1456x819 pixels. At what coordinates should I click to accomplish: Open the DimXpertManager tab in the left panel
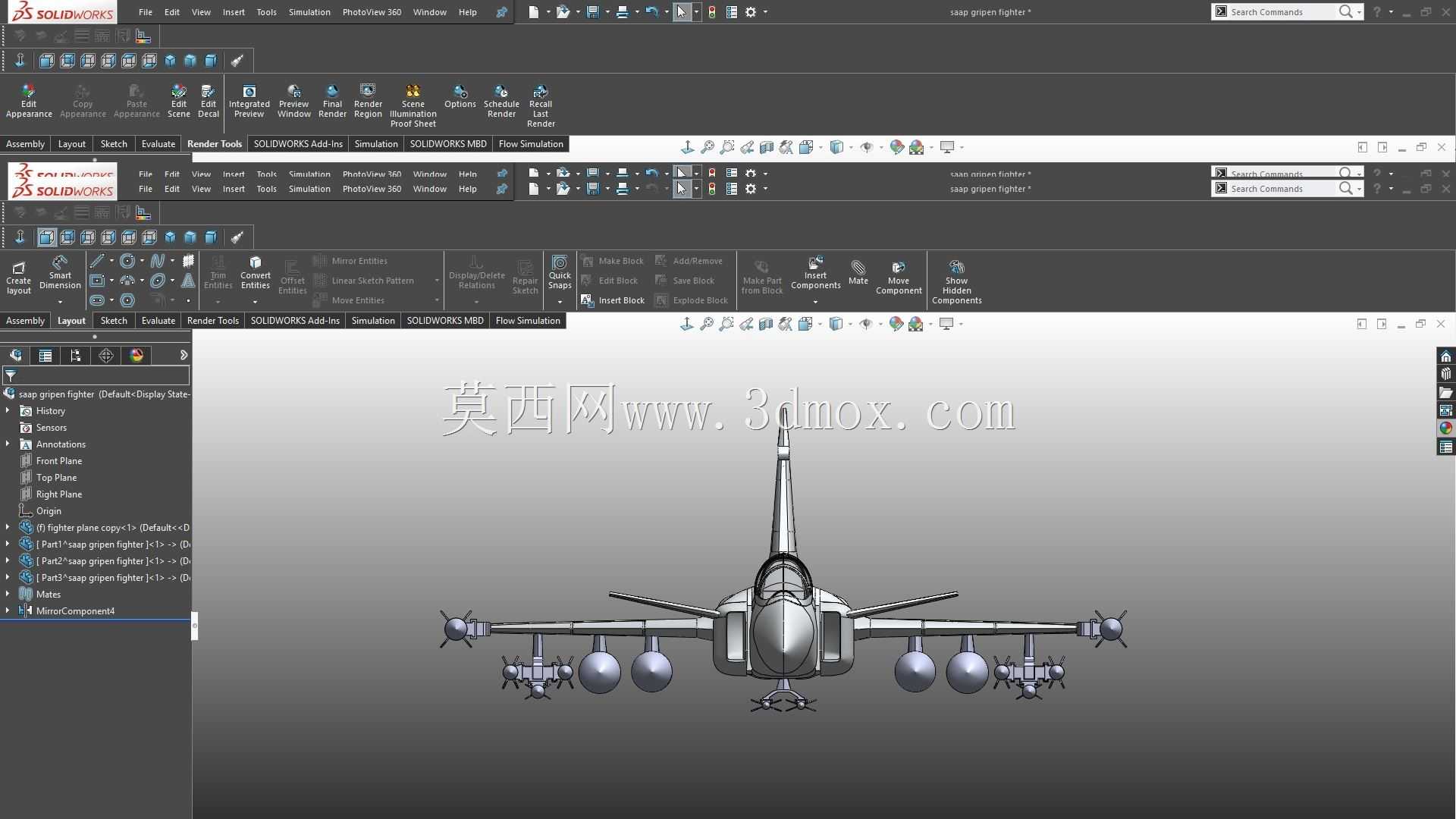(x=106, y=356)
